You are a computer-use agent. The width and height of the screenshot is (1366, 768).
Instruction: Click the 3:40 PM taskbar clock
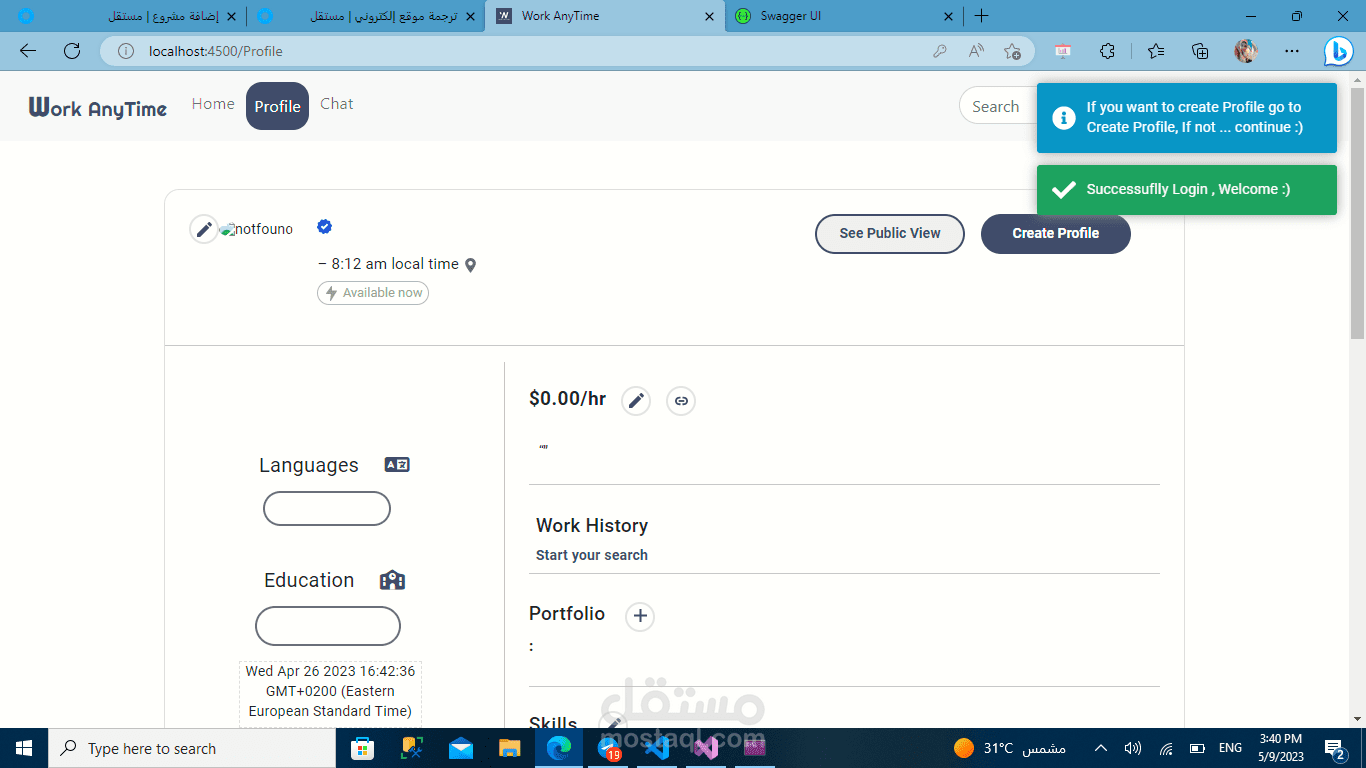click(1281, 748)
